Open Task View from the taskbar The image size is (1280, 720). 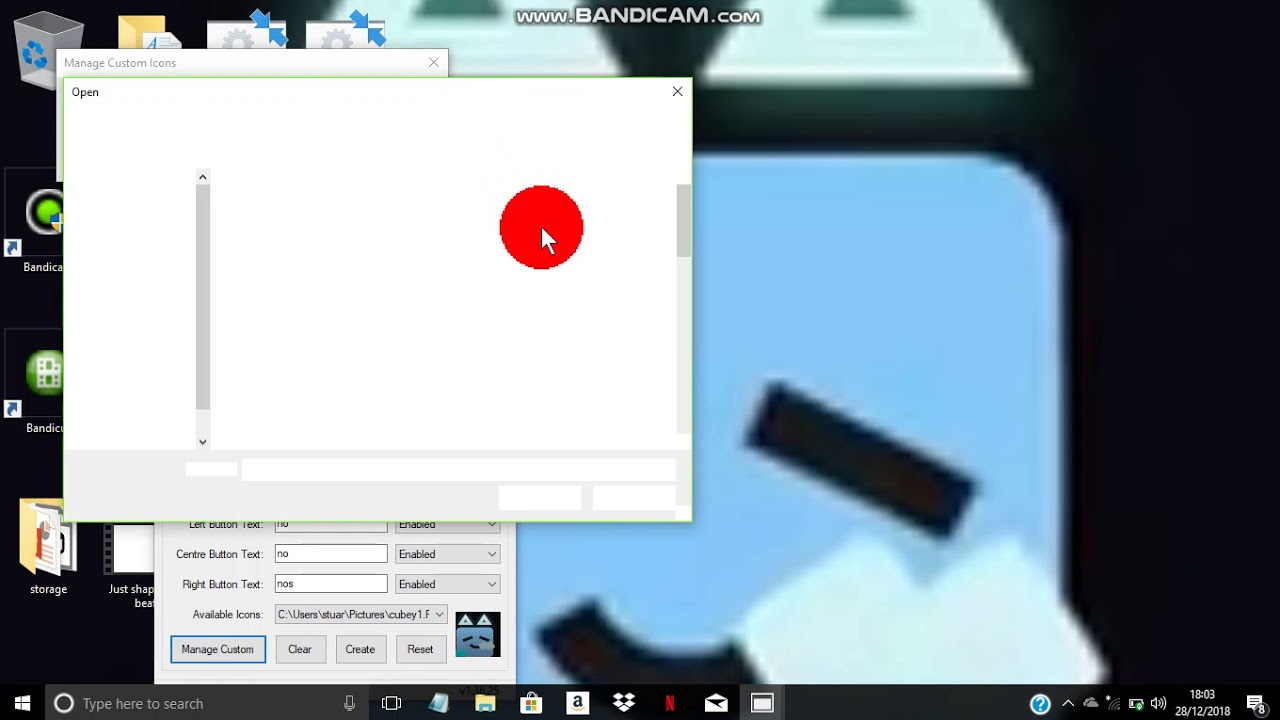tap(391, 703)
